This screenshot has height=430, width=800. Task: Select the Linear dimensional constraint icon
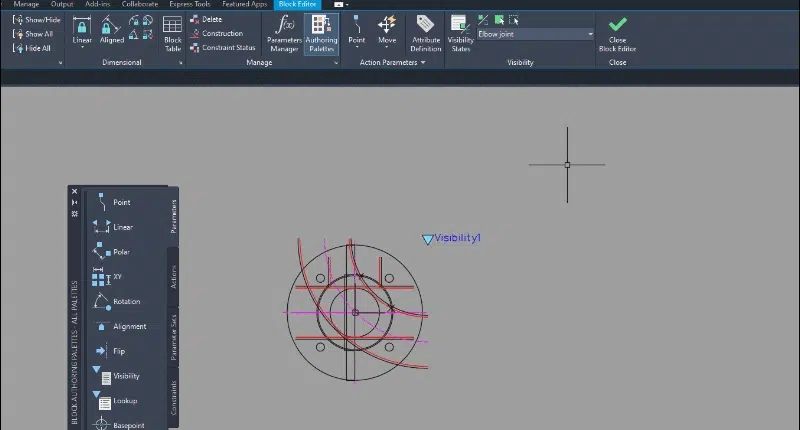click(x=82, y=25)
